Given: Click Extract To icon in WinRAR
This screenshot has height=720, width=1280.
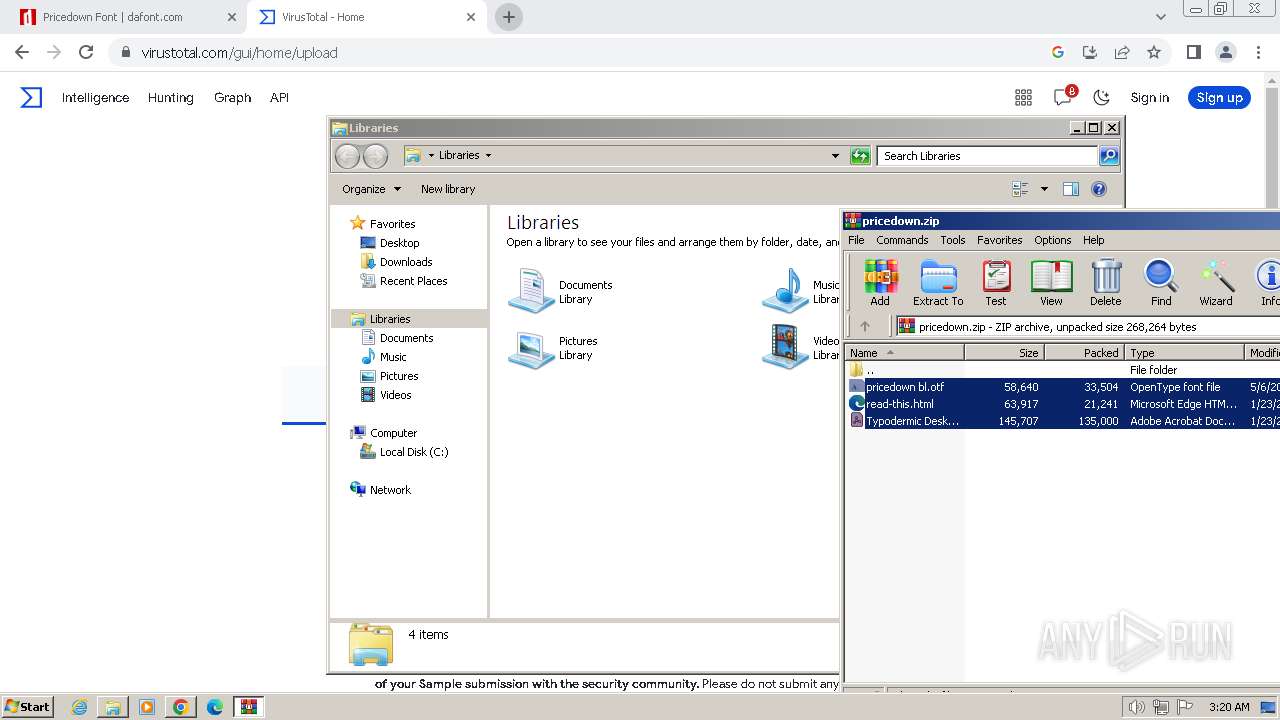Looking at the screenshot, I should (938, 282).
